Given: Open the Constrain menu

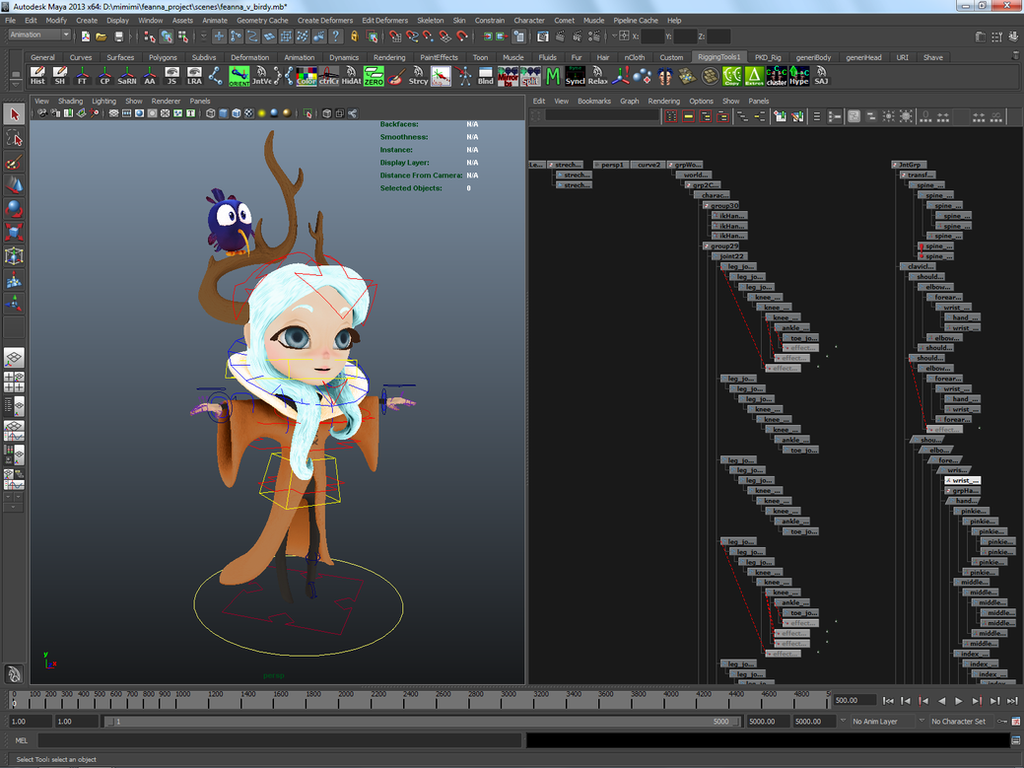Looking at the screenshot, I should (x=490, y=20).
